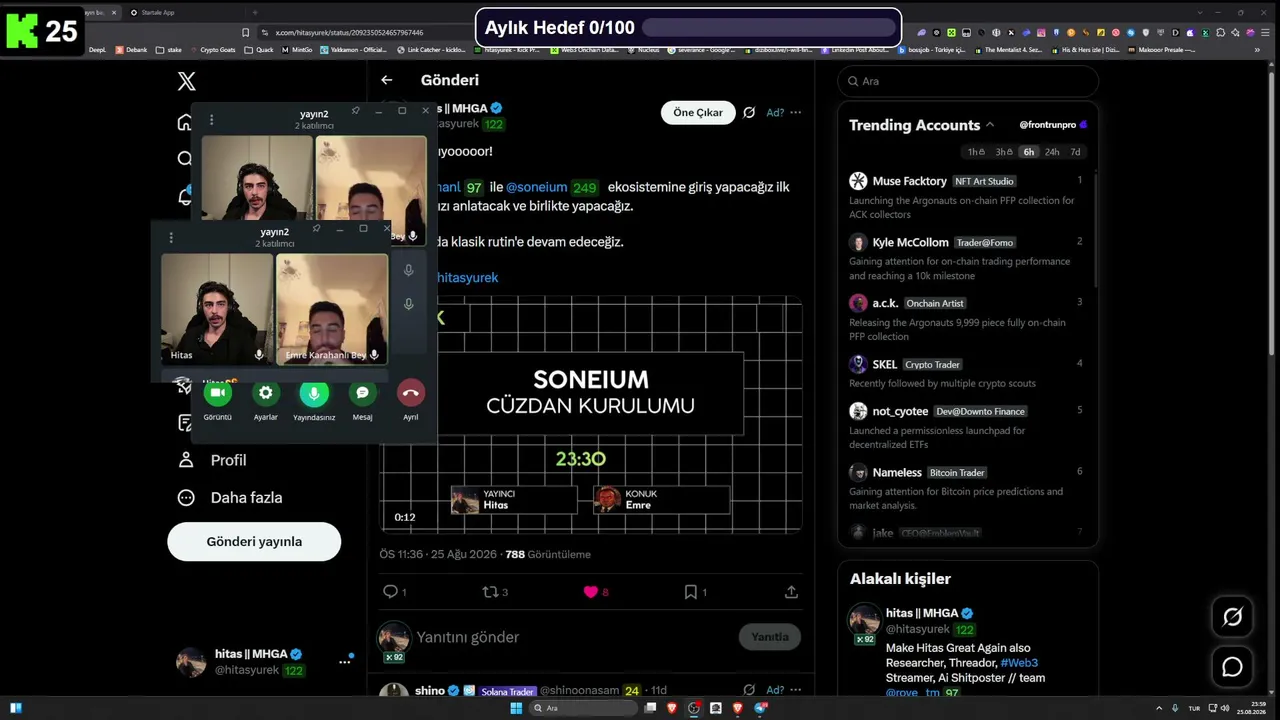Toggle the Görüntü camera button in call
The height and width of the screenshot is (720, 1280).
(218, 393)
